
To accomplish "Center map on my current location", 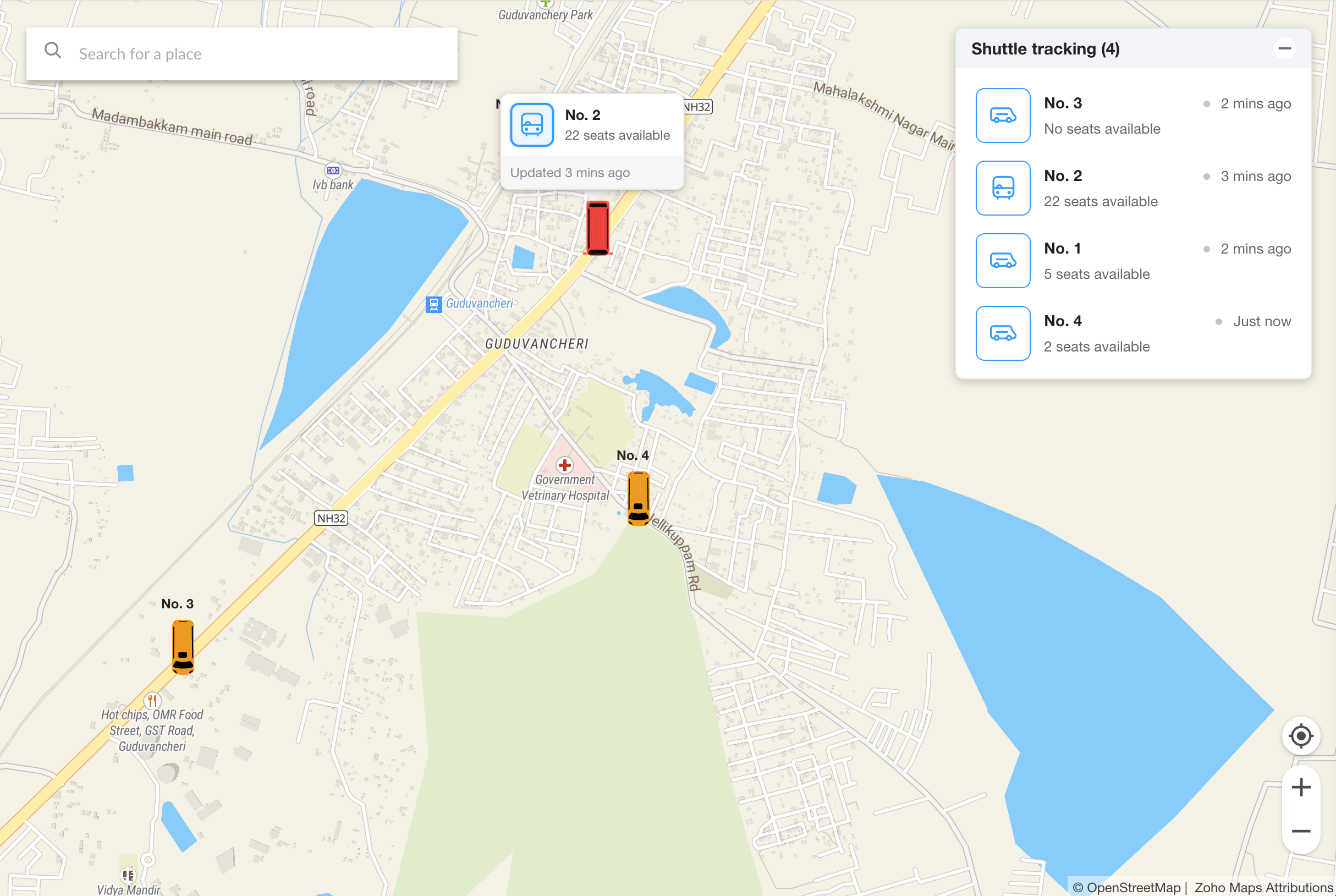I will click(x=1301, y=735).
